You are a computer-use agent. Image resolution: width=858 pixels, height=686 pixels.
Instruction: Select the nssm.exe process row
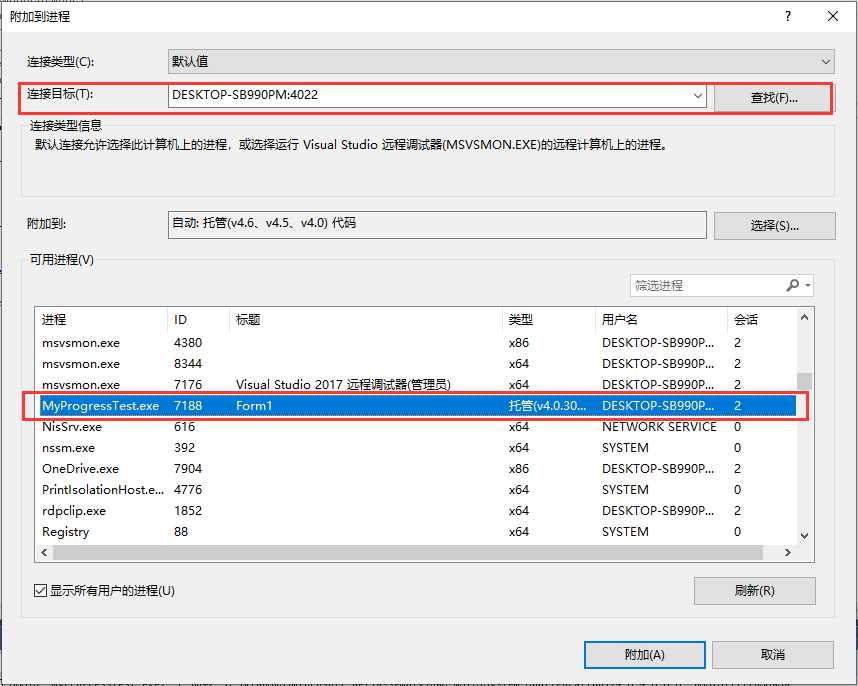click(x=416, y=447)
